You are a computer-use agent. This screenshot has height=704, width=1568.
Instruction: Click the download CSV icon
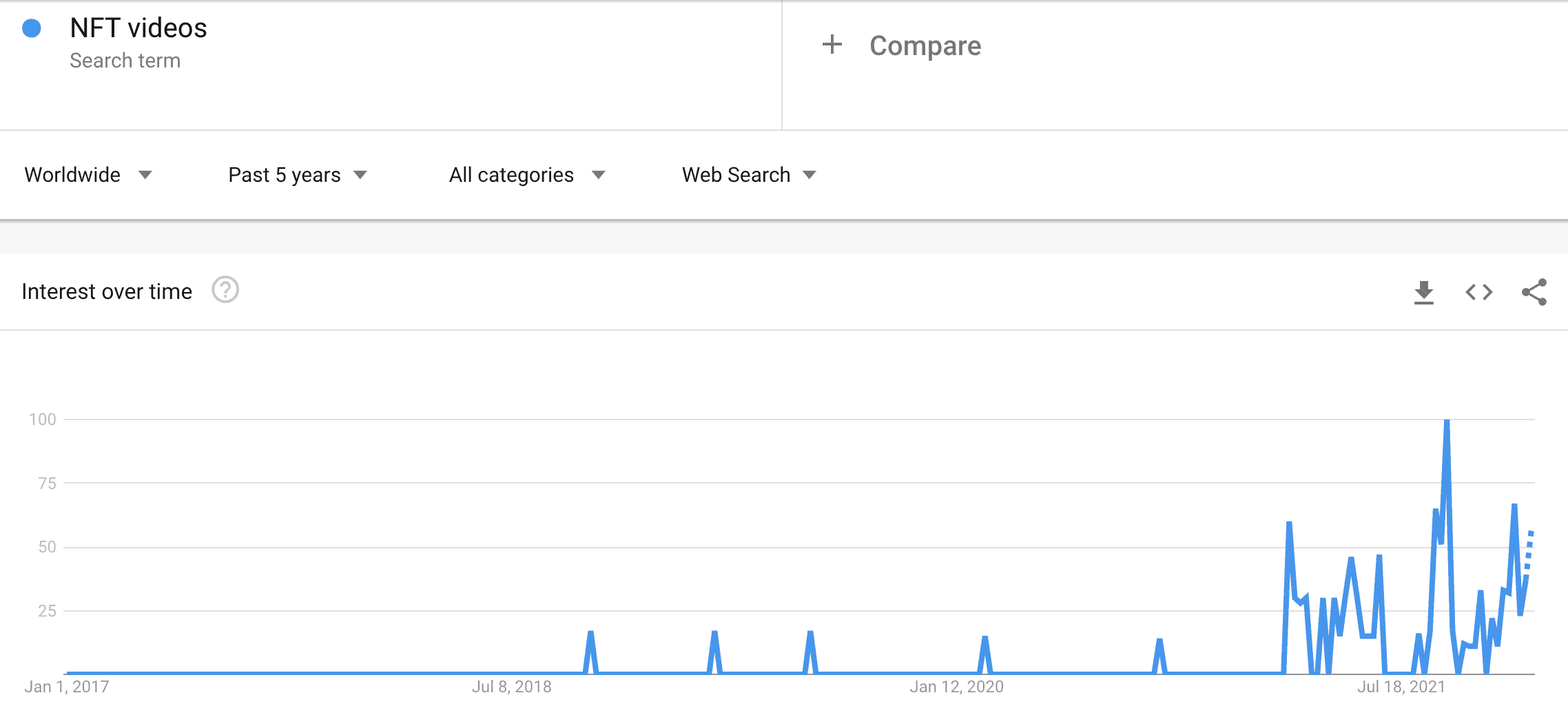(x=1423, y=292)
